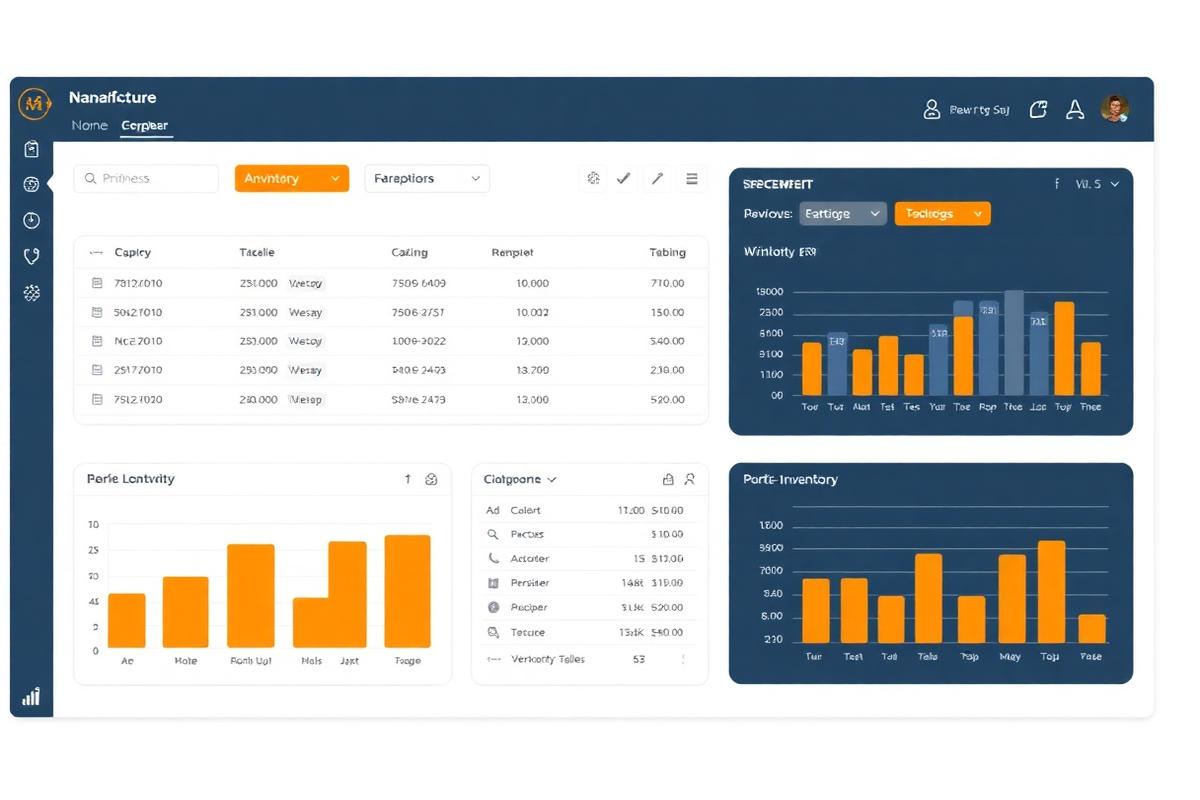The height and width of the screenshot is (800, 1200).
Task: Sort by the Tacelie column header
Action: click(257, 252)
